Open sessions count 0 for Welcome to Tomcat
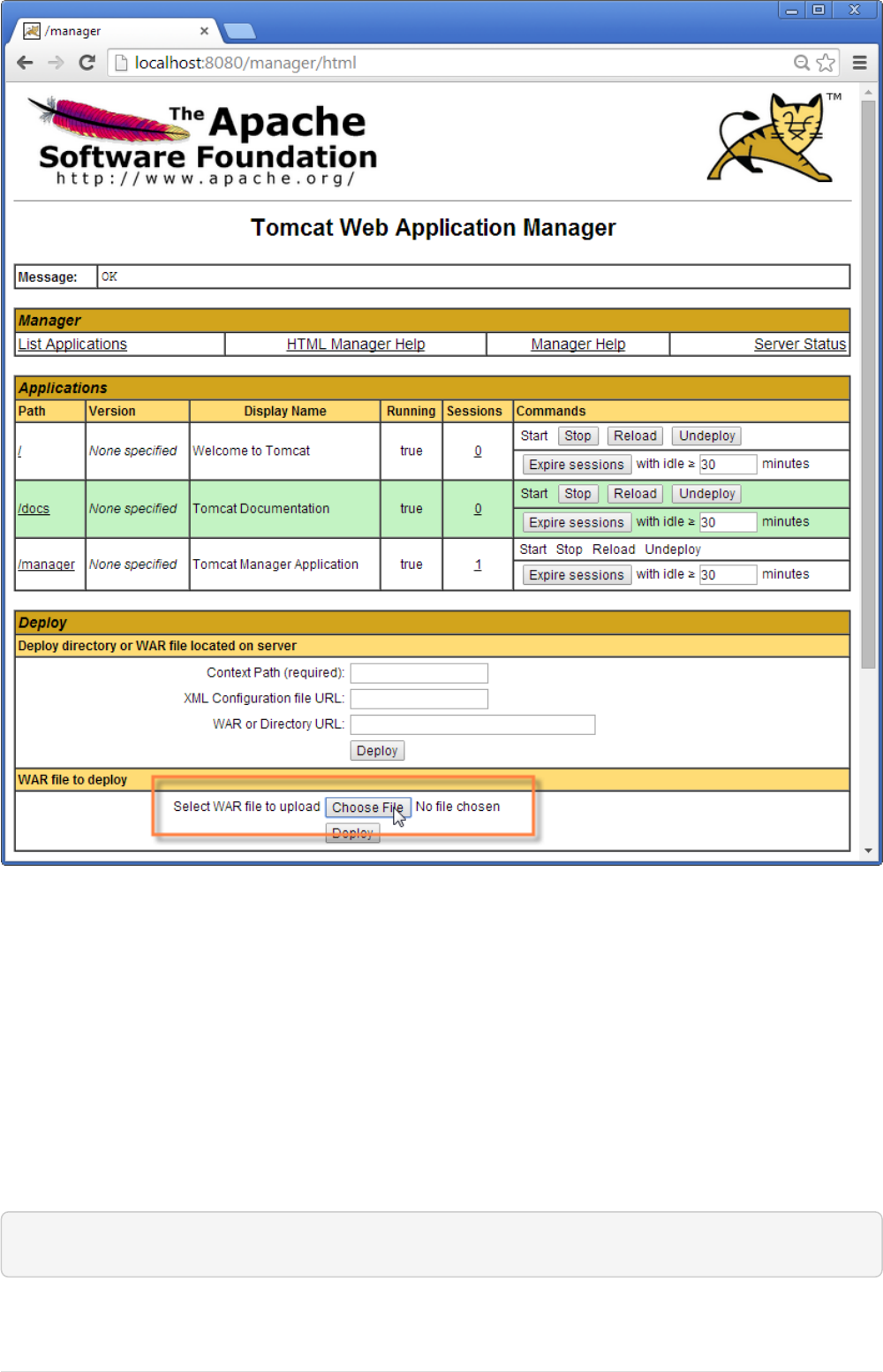This screenshot has width=883, height=1372. click(x=478, y=451)
